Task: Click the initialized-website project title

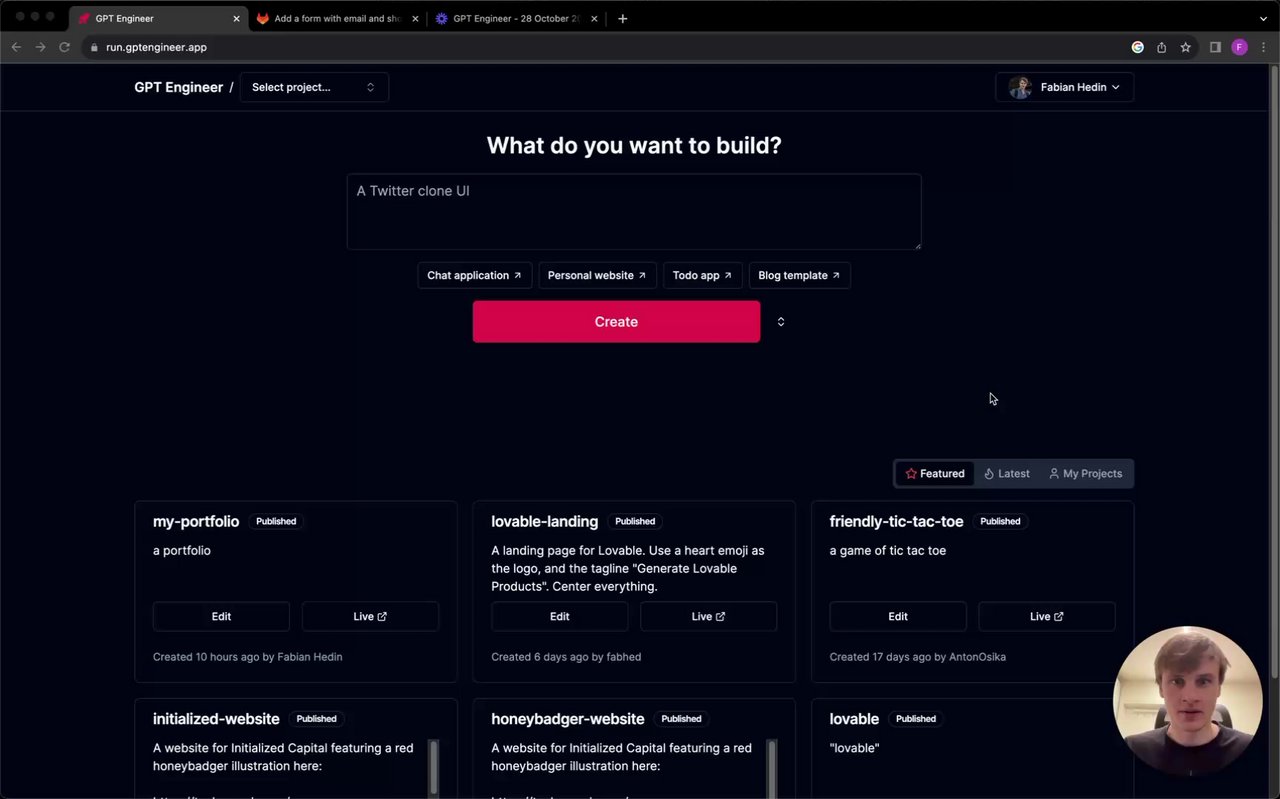Action: [216, 719]
